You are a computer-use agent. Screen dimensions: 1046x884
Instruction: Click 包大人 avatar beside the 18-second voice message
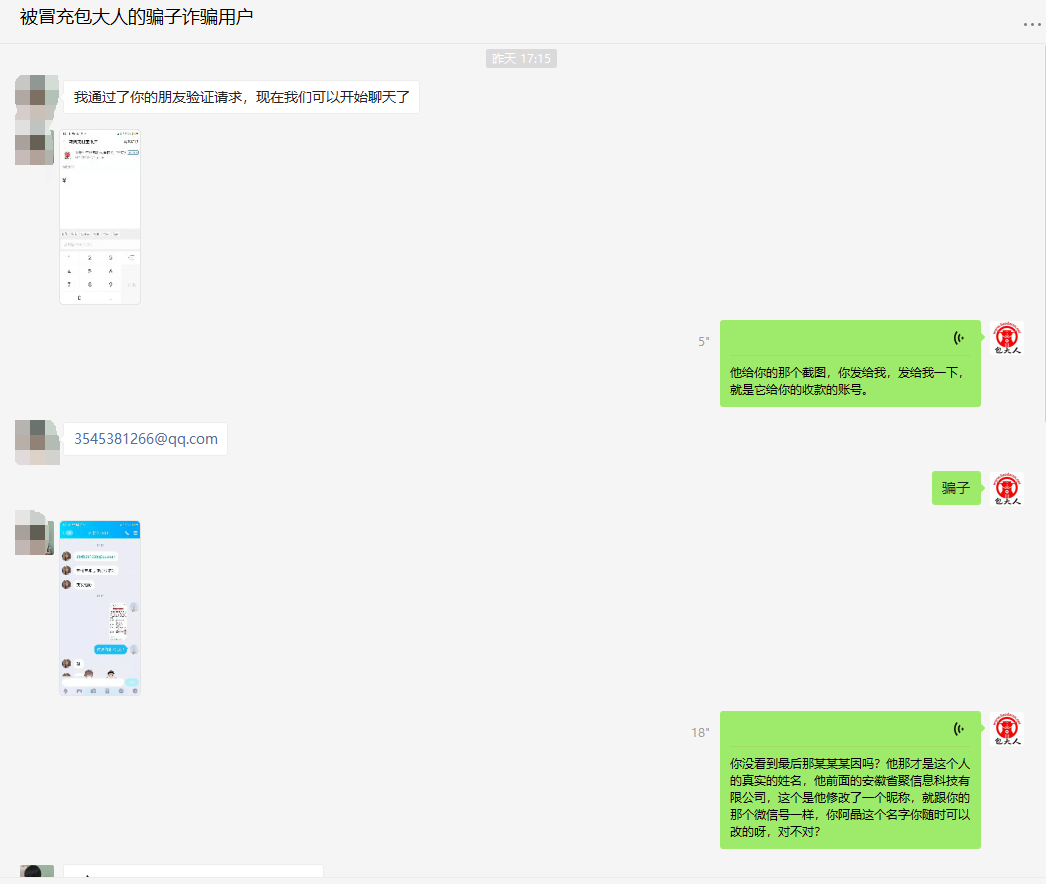pyautogui.click(x=1006, y=729)
